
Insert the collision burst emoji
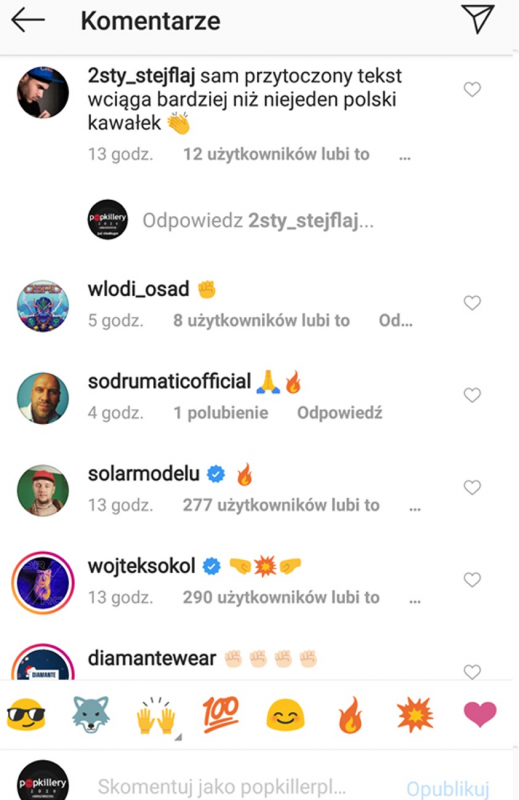(x=415, y=714)
